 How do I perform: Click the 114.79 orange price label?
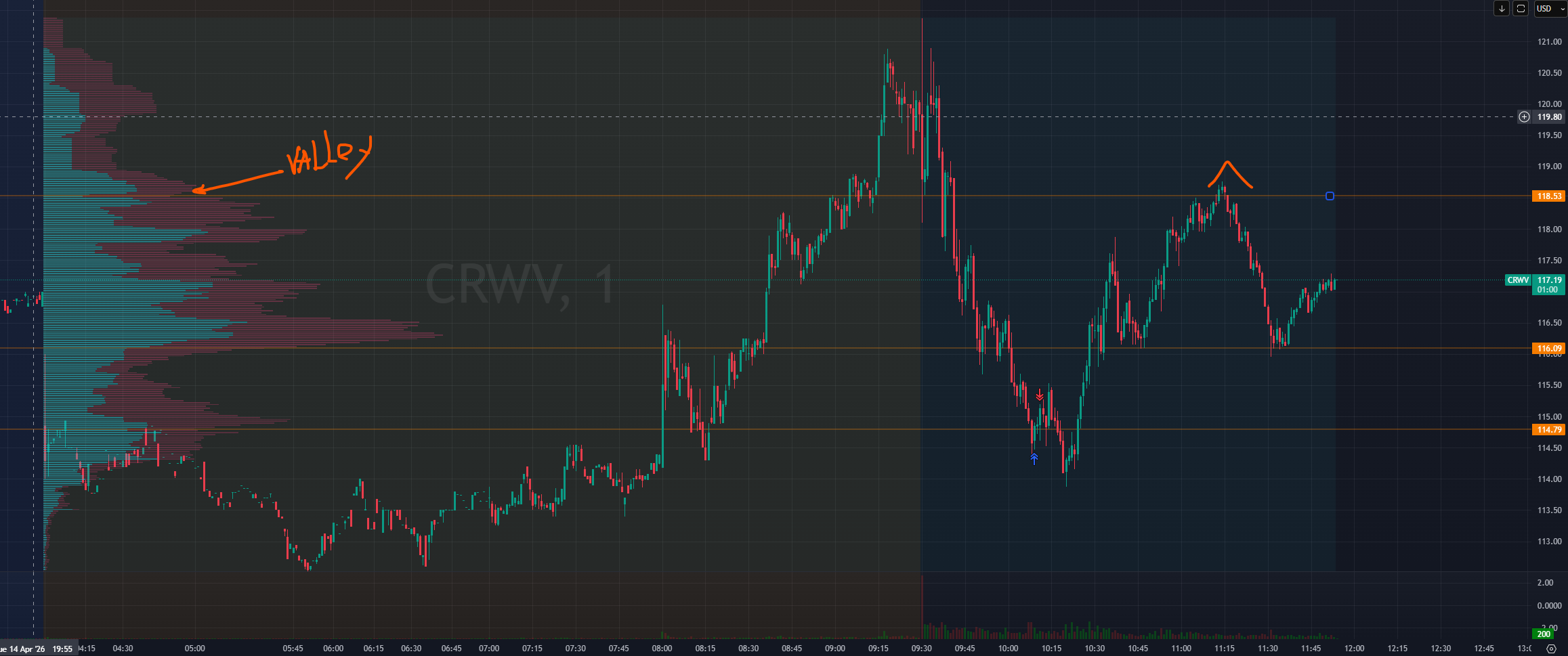[x=1549, y=430]
